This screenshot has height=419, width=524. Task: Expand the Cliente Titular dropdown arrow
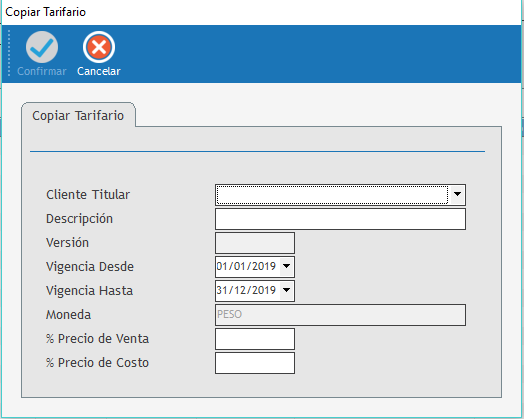pos(457,194)
